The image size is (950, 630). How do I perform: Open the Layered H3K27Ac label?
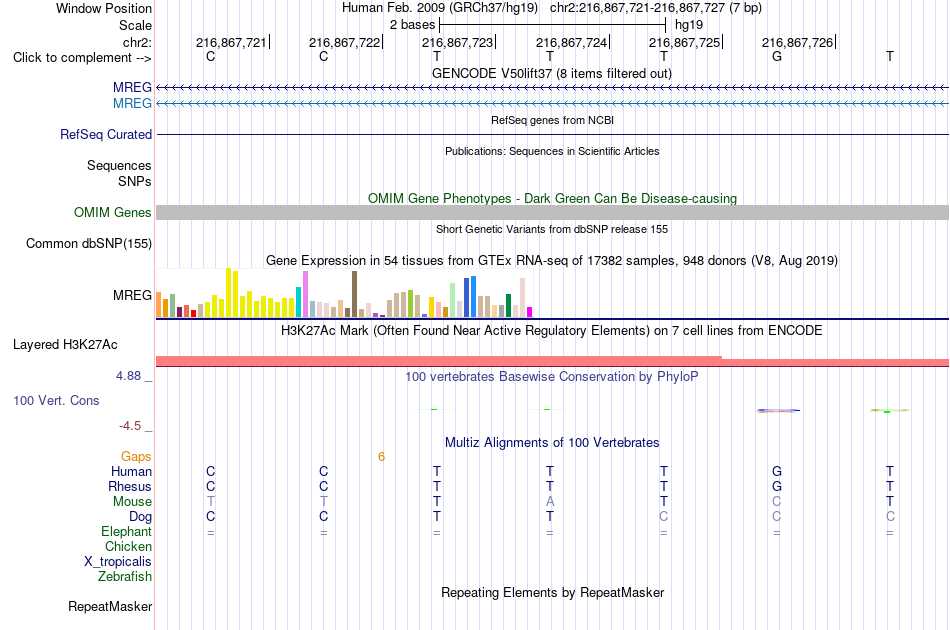coord(65,345)
